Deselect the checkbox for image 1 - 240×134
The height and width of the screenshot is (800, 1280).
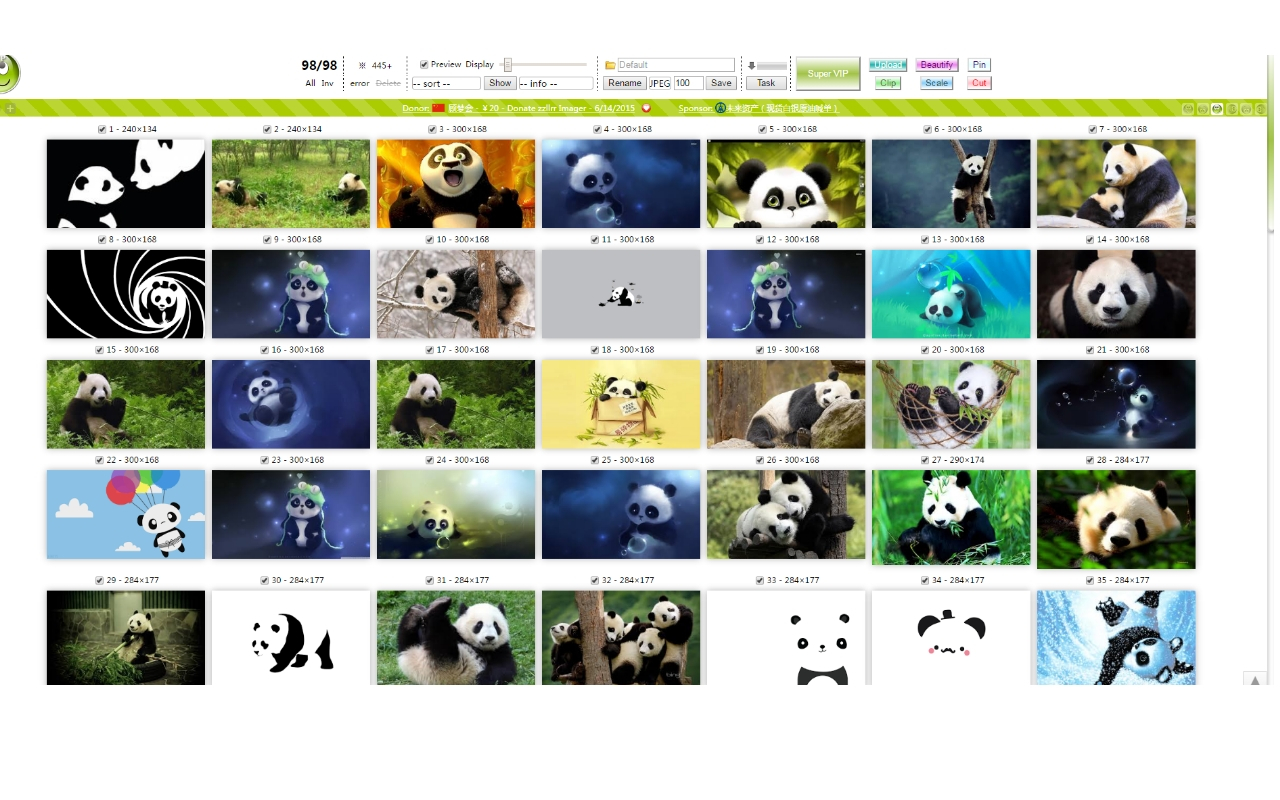click(x=100, y=129)
